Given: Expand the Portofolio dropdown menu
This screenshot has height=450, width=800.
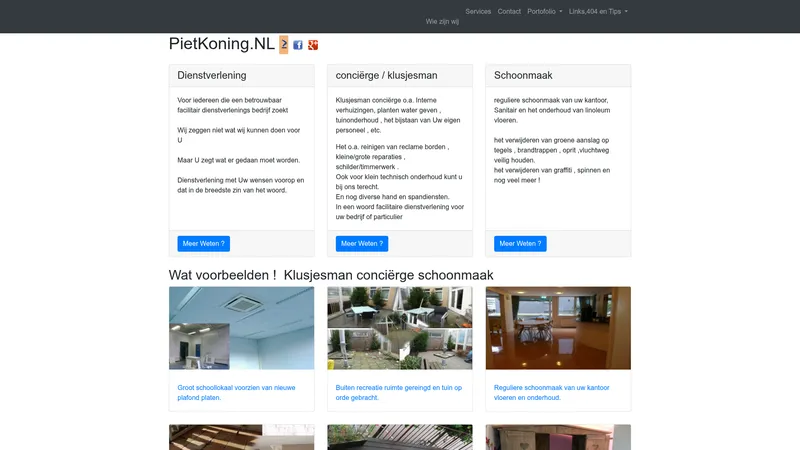Looking at the screenshot, I should point(544,11).
